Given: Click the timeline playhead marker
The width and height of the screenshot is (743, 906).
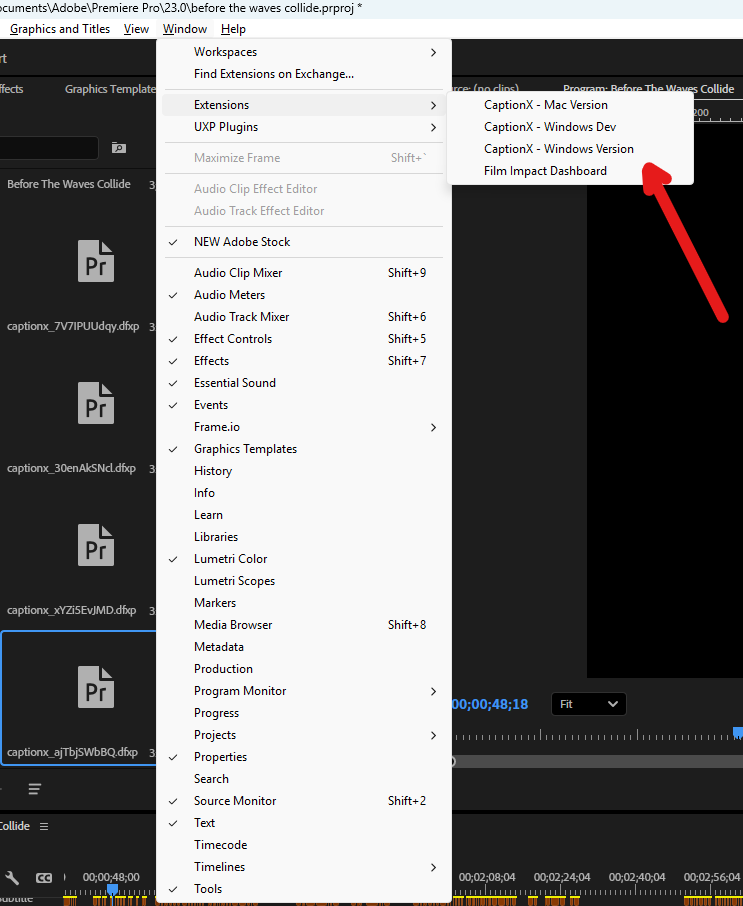Looking at the screenshot, I should (112, 889).
